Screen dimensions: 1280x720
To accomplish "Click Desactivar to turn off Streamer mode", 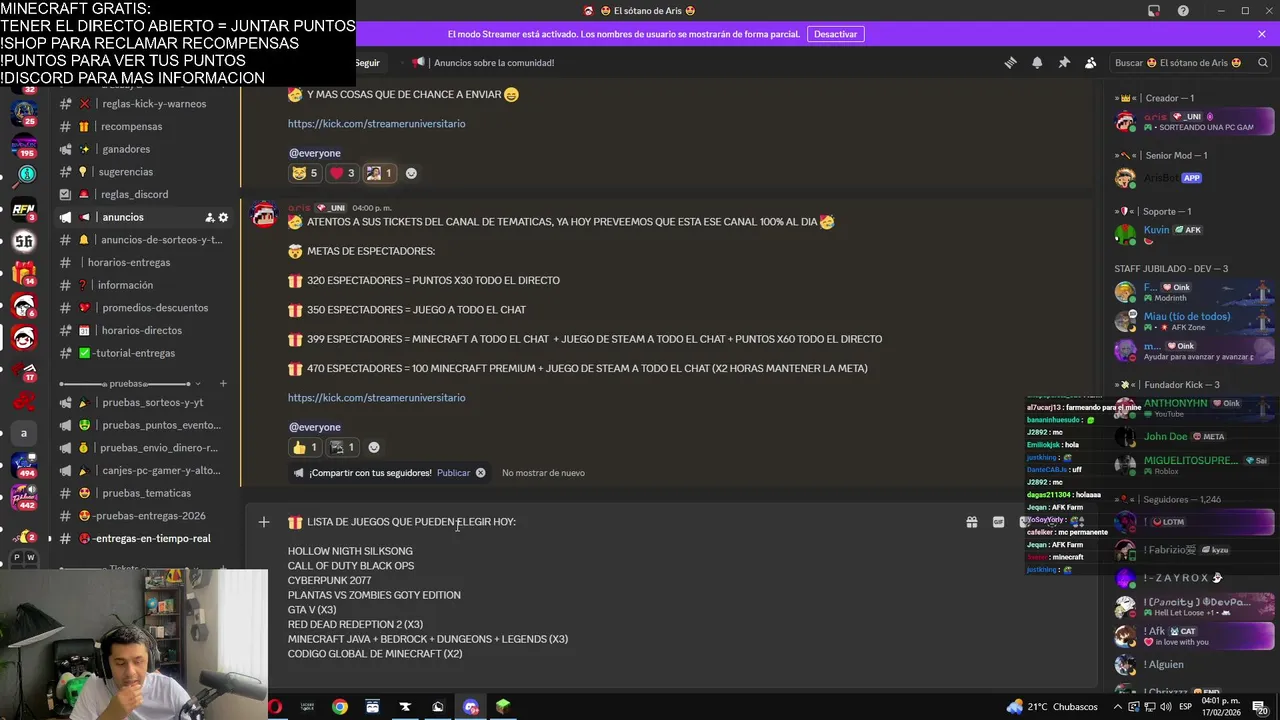I will point(835,34).
